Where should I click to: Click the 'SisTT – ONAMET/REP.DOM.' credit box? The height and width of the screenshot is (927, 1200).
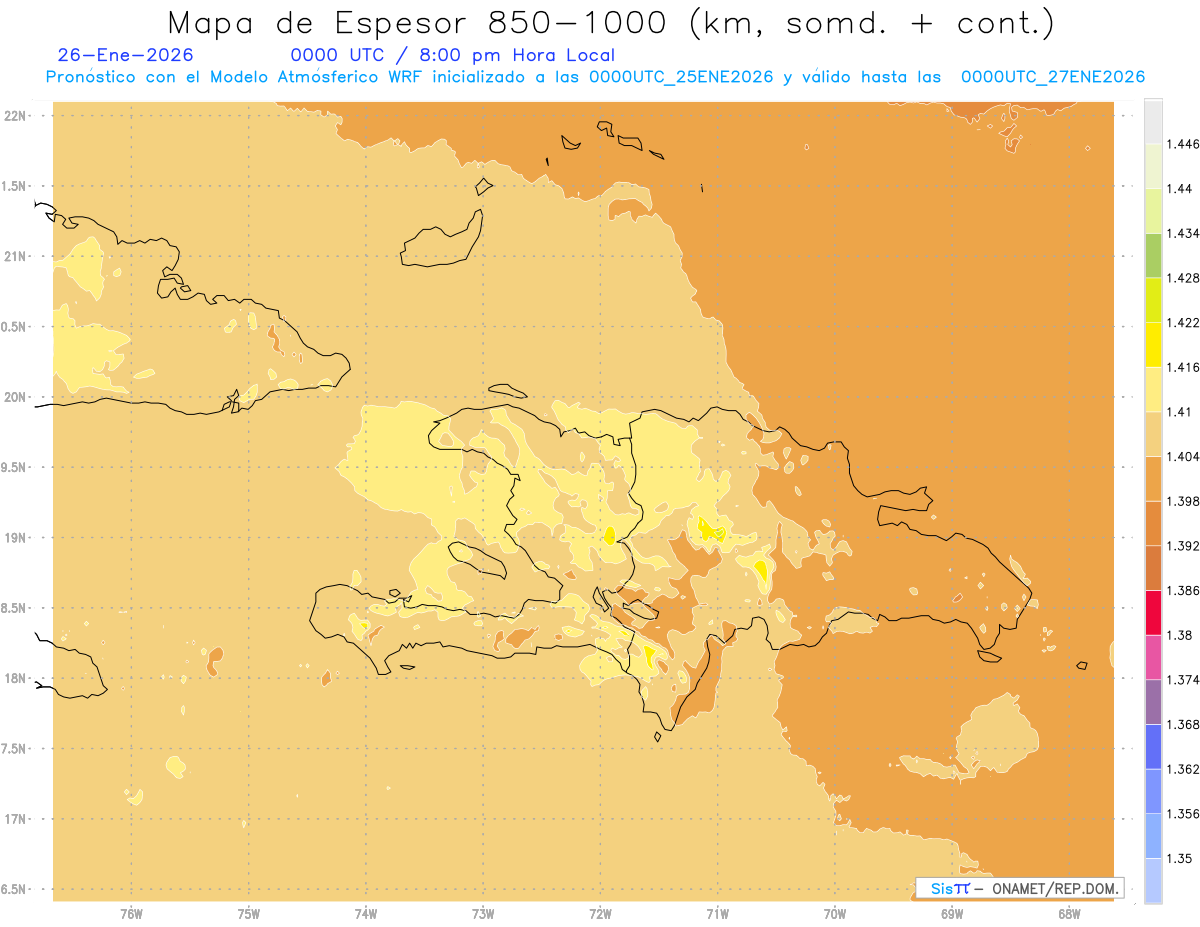[1020, 888]
